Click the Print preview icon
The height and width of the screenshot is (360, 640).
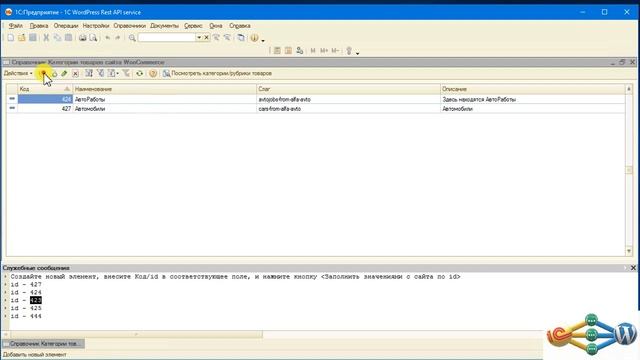tap(93, 38)
